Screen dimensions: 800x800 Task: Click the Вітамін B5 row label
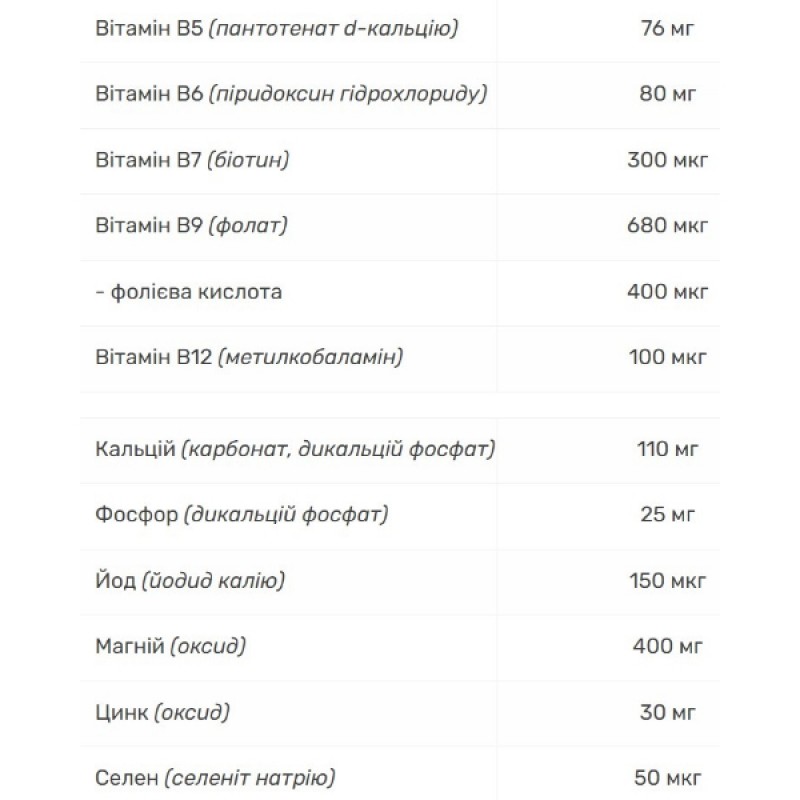coord(277,28)
